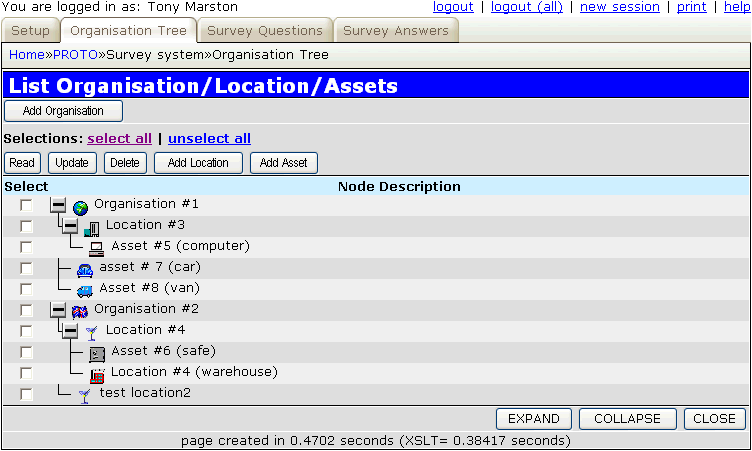Click the van icon for Asset #8
Image resolution: width=752 pixels, height=451 pixels.
[x=85, y=289]
